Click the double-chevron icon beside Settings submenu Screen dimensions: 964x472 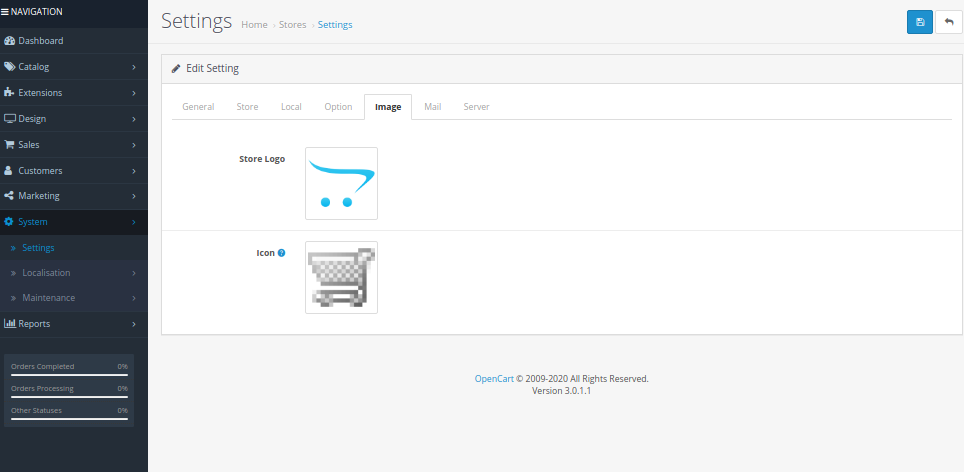pos(14,248)
